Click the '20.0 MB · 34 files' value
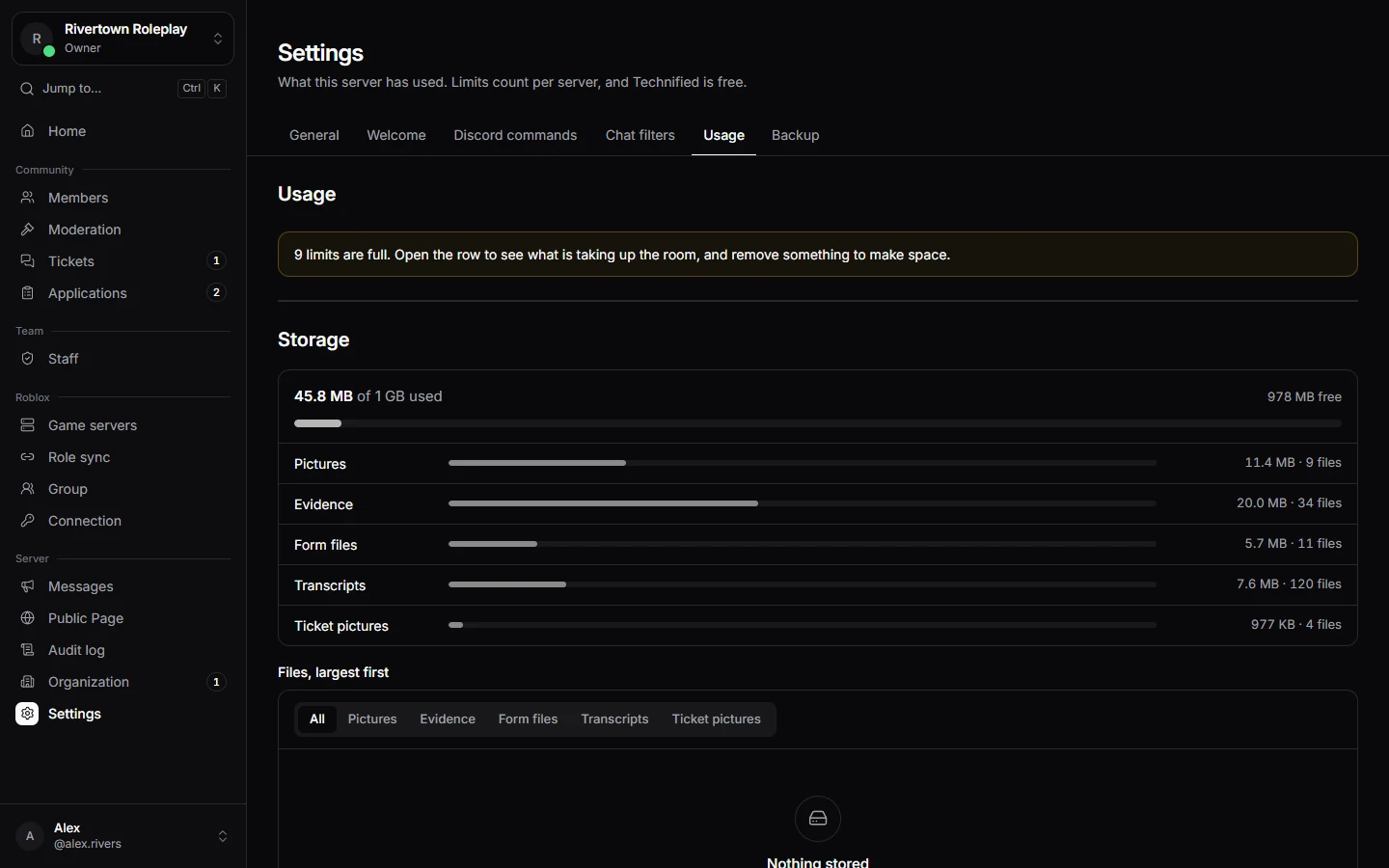 (1289, 503)
